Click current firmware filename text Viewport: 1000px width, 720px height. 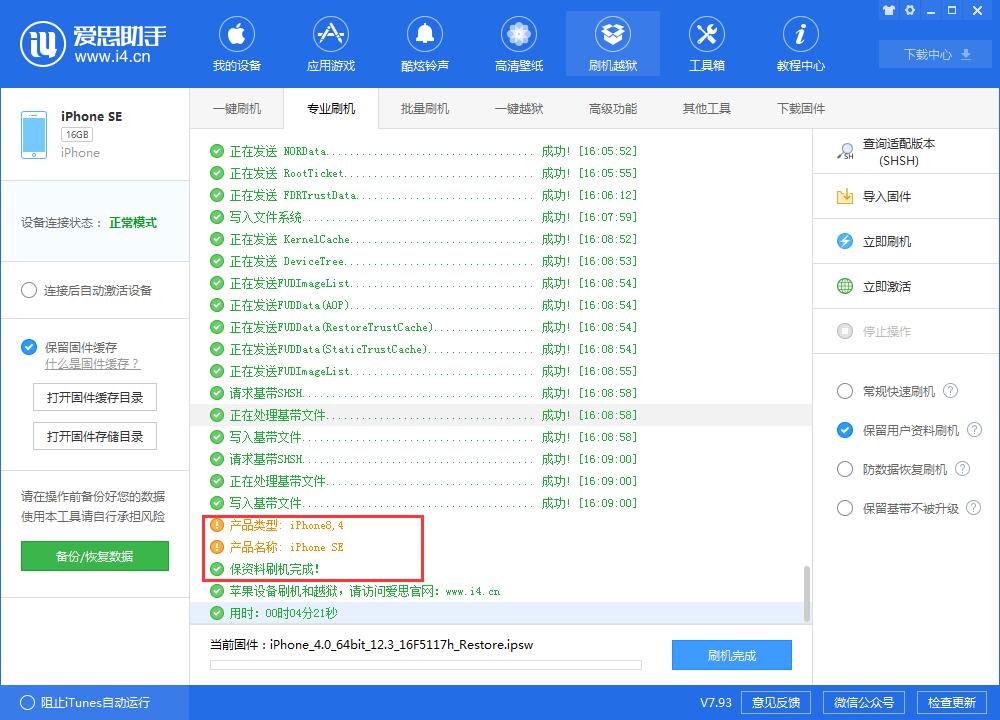[401, 645]
